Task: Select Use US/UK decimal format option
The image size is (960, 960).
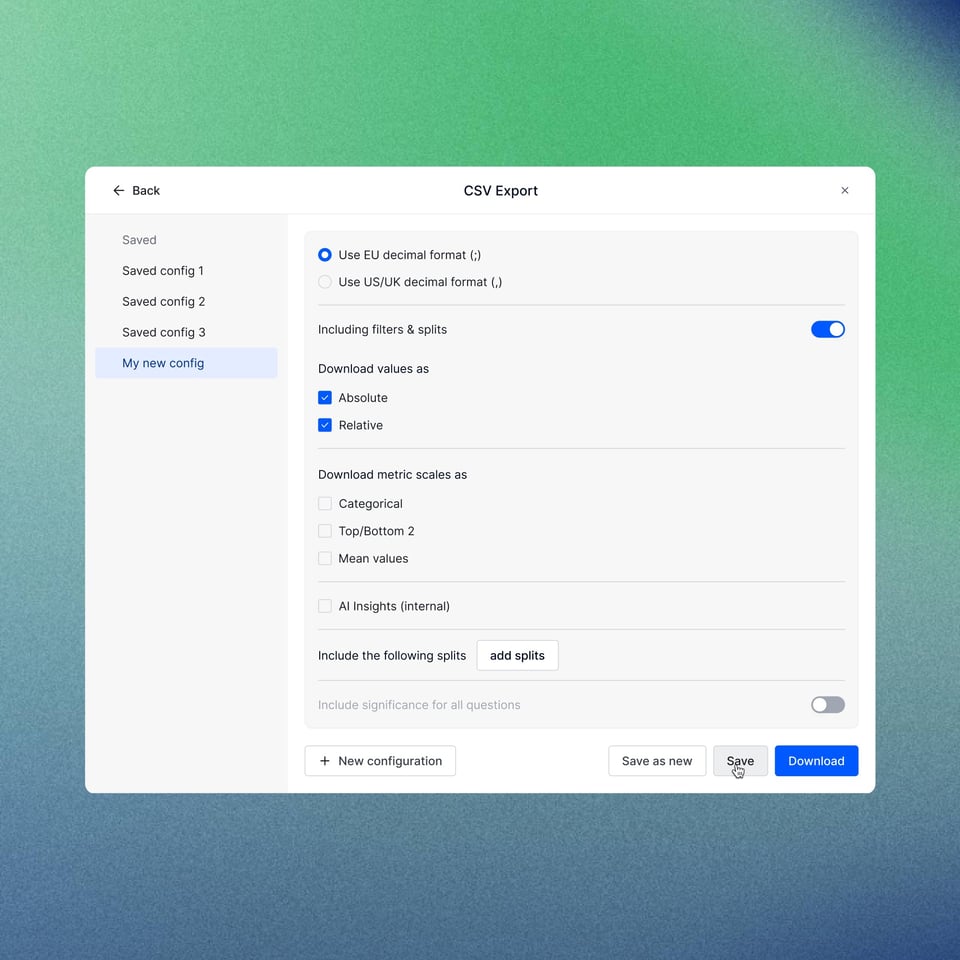Action: tap(325, 282)
